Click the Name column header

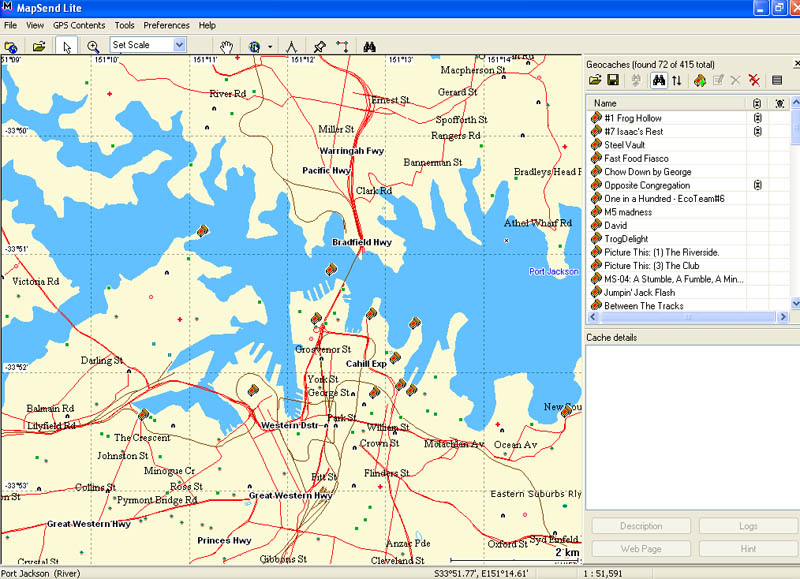(x=667, y=103)
